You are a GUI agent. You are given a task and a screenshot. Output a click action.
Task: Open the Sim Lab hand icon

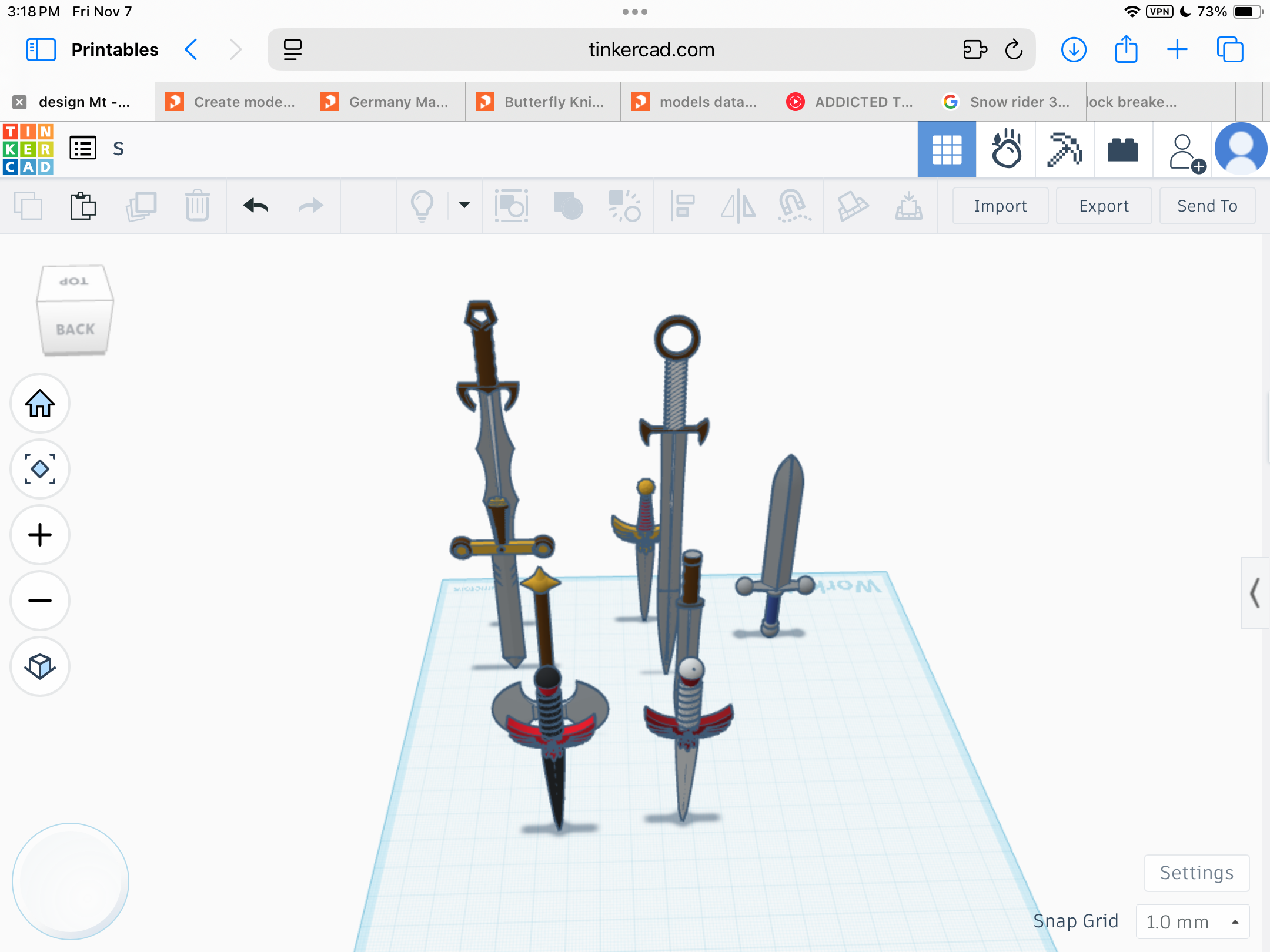(x=1006, y=149)
